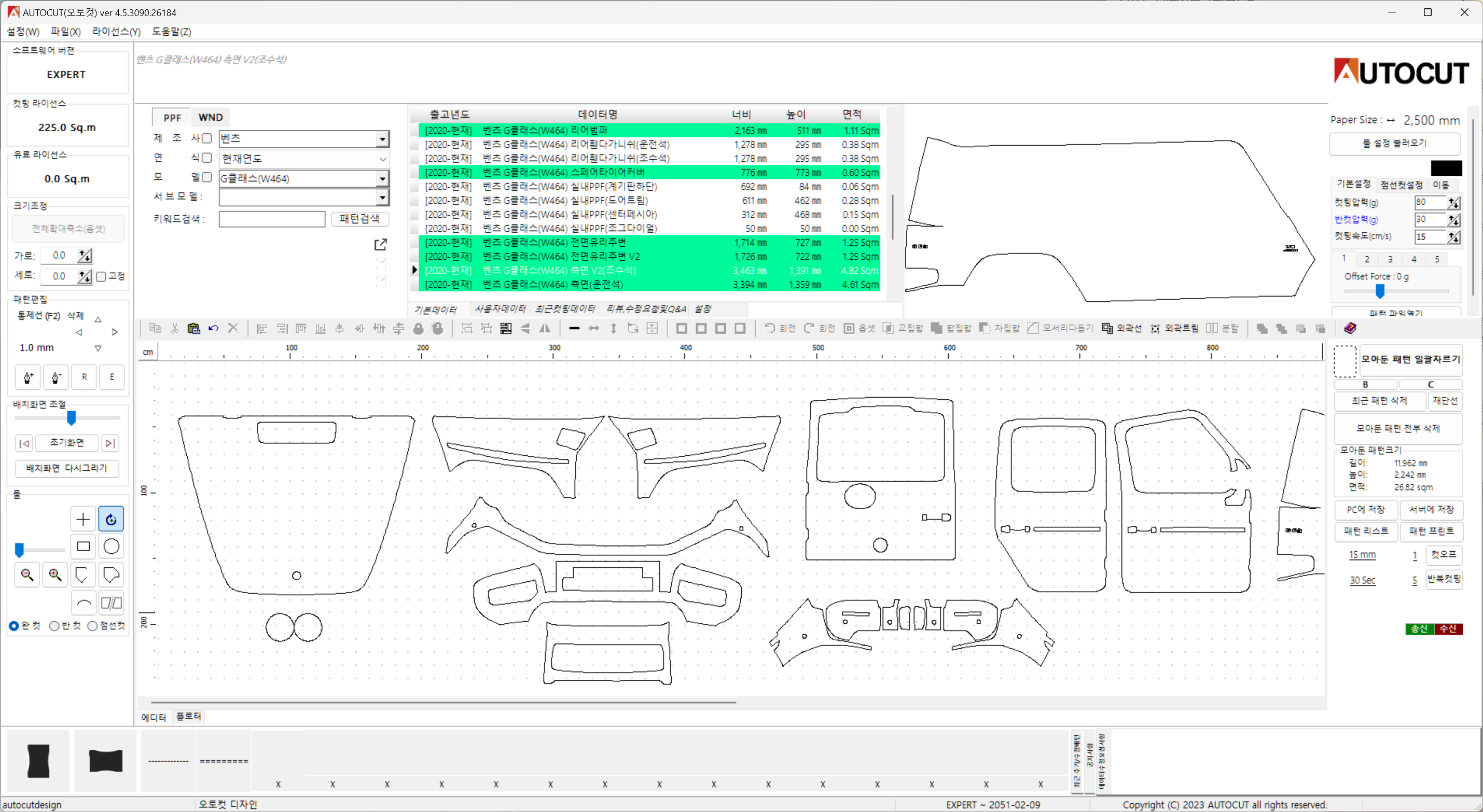Screen dimensions: 1483x812
Task: Select the rotate tool in the tool panel
Action: tap(111, 519)
